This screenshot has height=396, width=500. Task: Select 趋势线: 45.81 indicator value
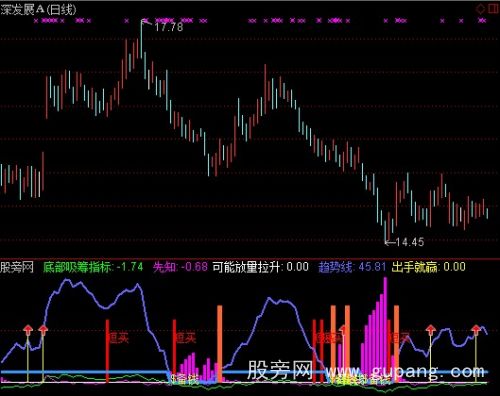tap(352, 267)
